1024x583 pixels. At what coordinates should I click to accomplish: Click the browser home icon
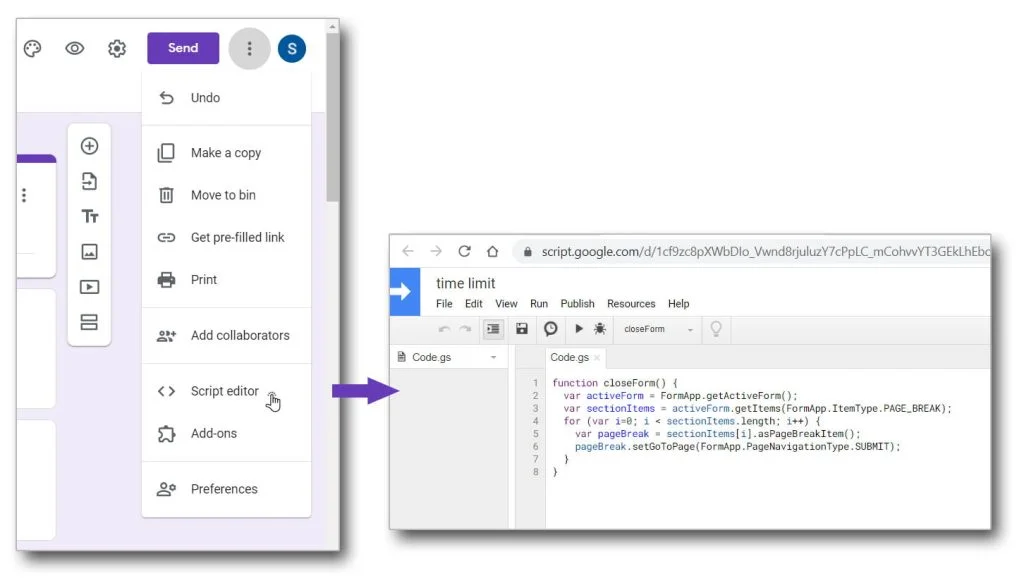492,251
